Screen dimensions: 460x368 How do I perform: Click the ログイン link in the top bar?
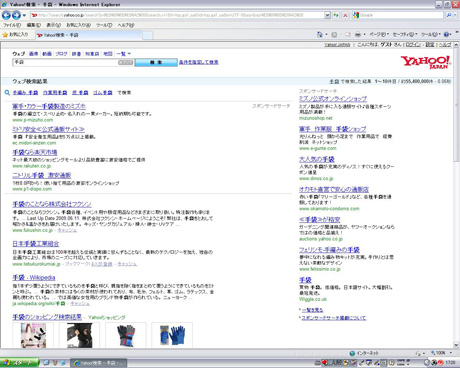413,45
